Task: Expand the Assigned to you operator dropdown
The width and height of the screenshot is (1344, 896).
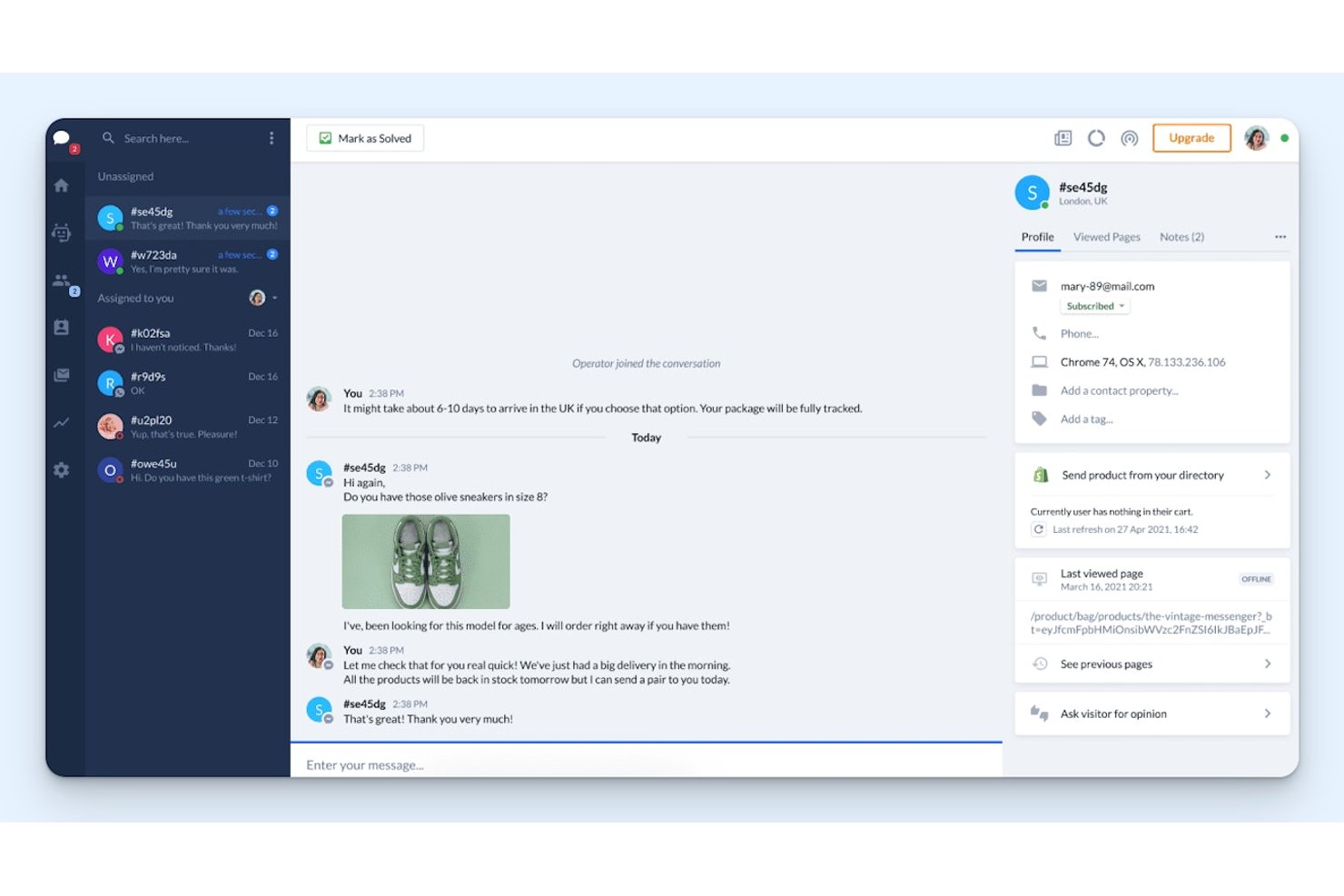Action: (x=263, y=298)
